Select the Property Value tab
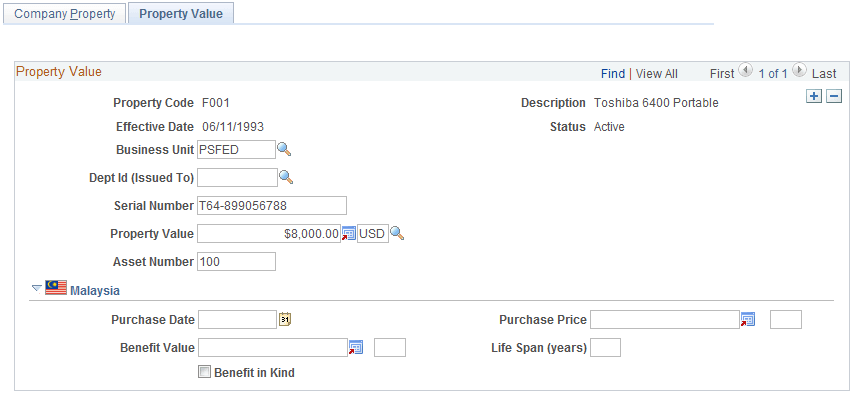 coord(181,14)
